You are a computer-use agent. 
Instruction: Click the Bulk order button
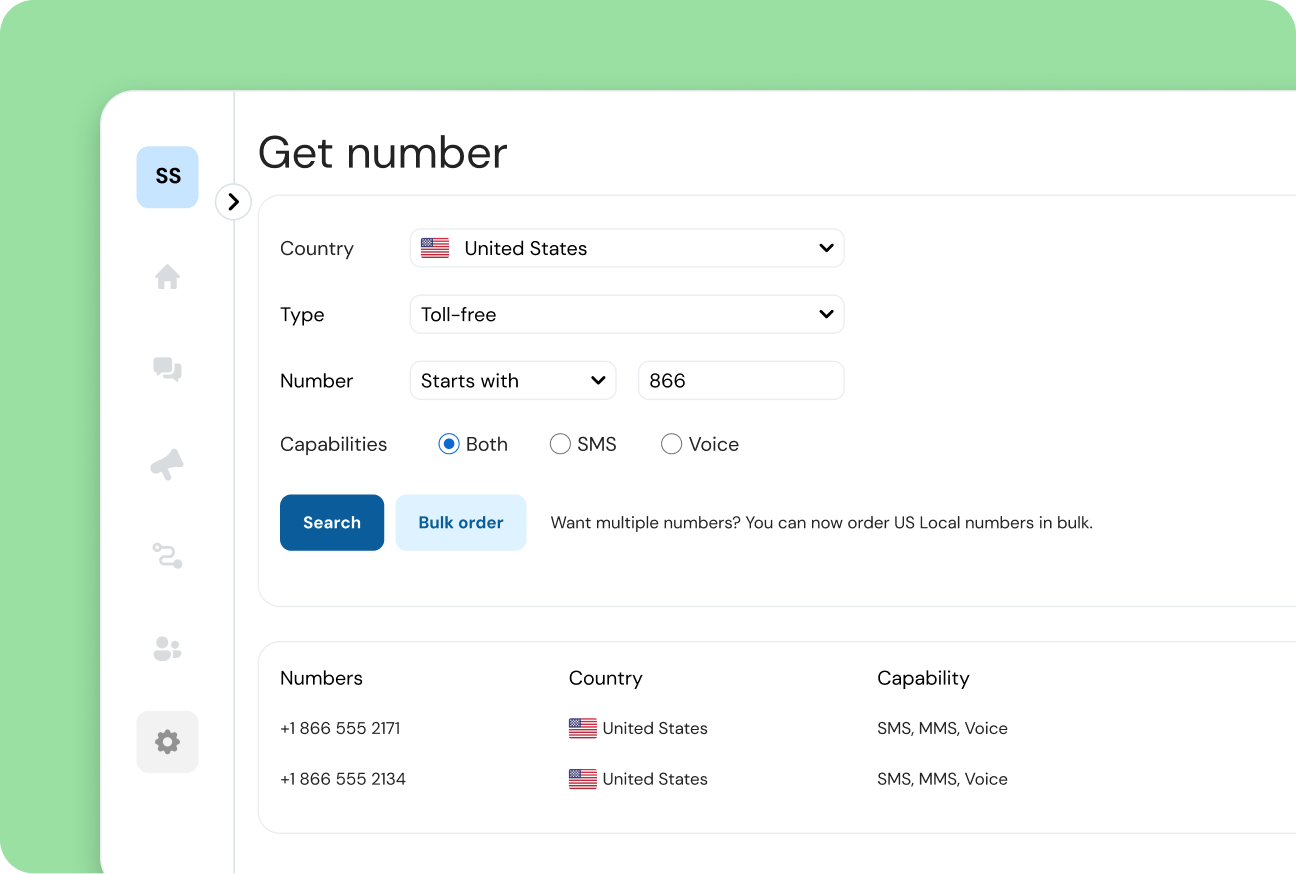pyautogui.click(x=461, y=522)
